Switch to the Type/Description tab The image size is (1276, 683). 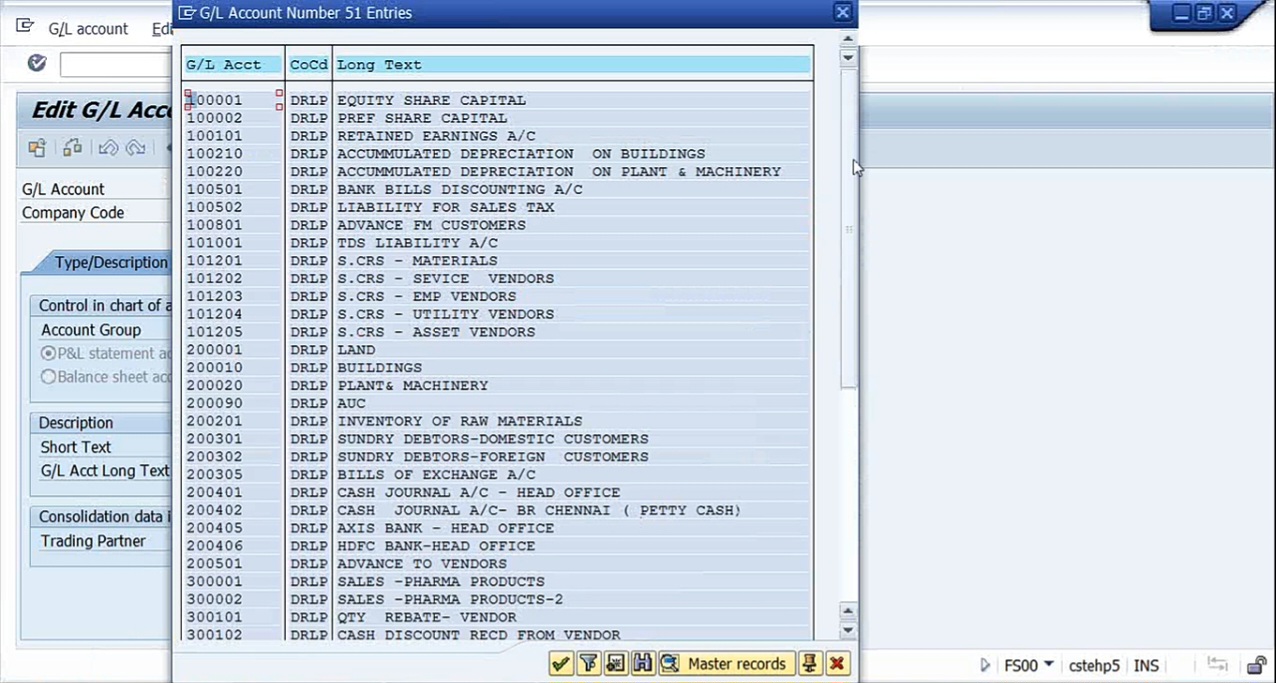pos(111,262)
